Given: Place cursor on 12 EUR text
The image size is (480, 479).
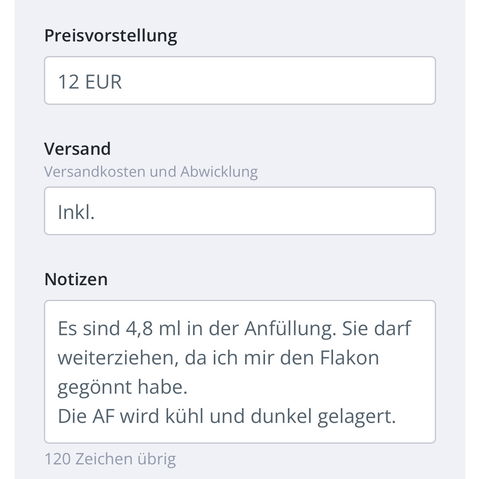Looking at the screenshot, I should tap(90, 82).
